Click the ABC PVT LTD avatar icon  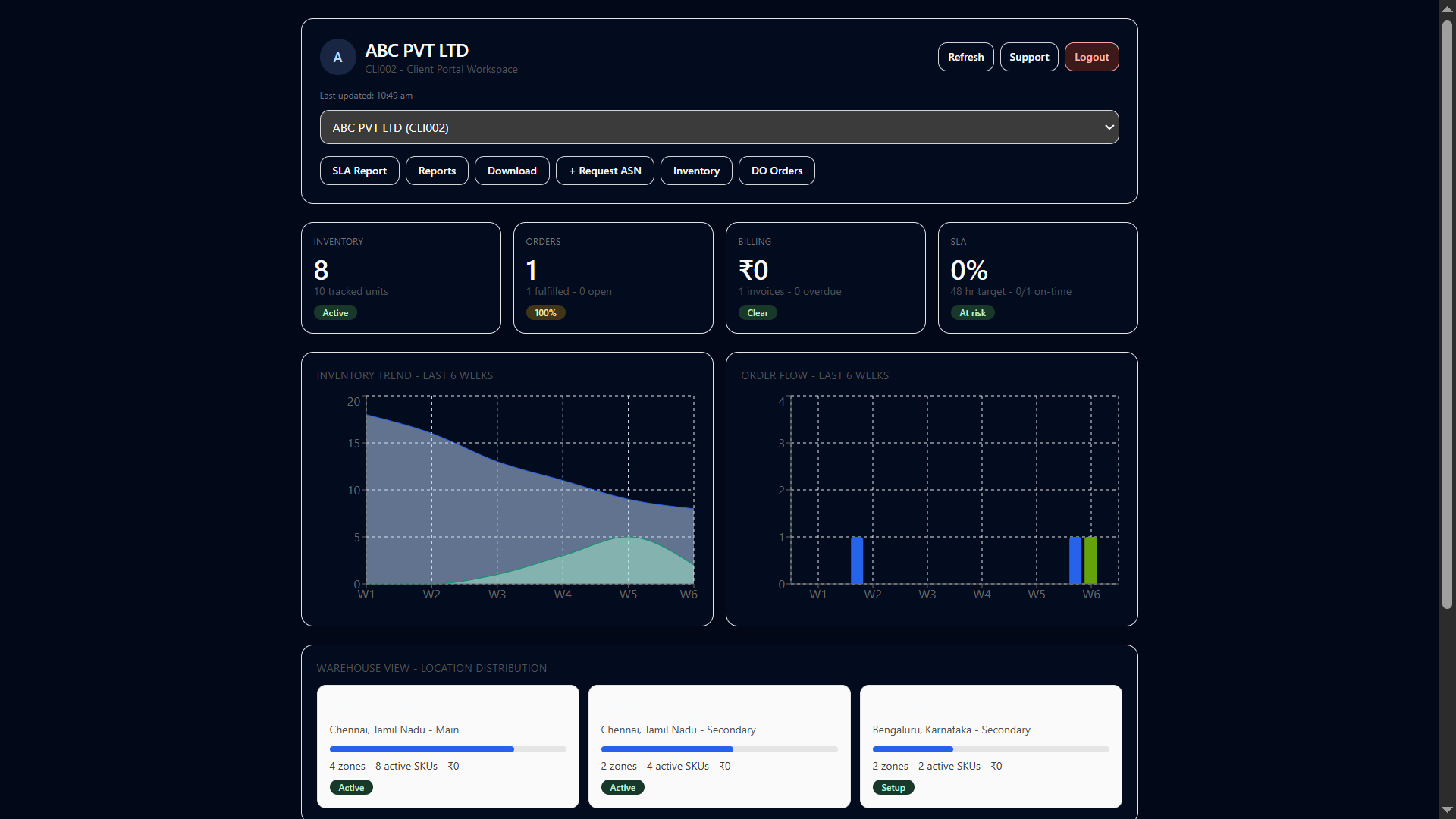[337, 57]
